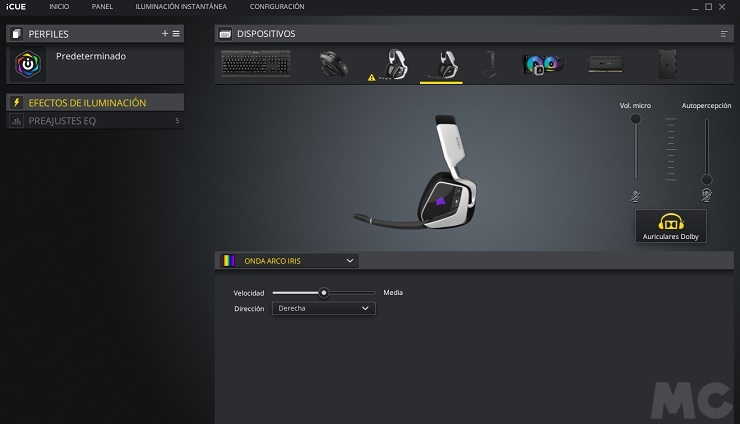Viewport: 740px width, 424px height.
Task: Open the profiles list menu icon
Action: tap(176, 34)
